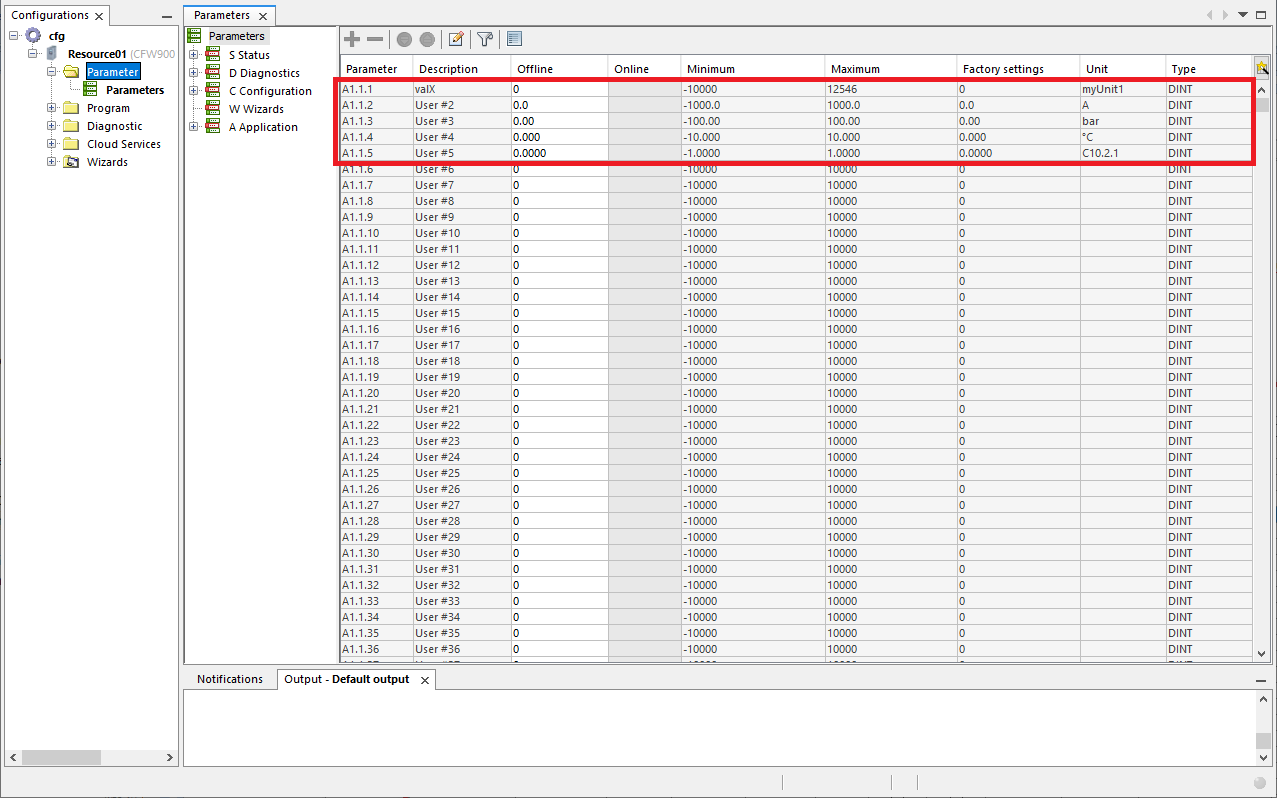Screen dimensions: 1277x798
Task: Remove a parameter with the minus icon
Action: coord(375,39)
